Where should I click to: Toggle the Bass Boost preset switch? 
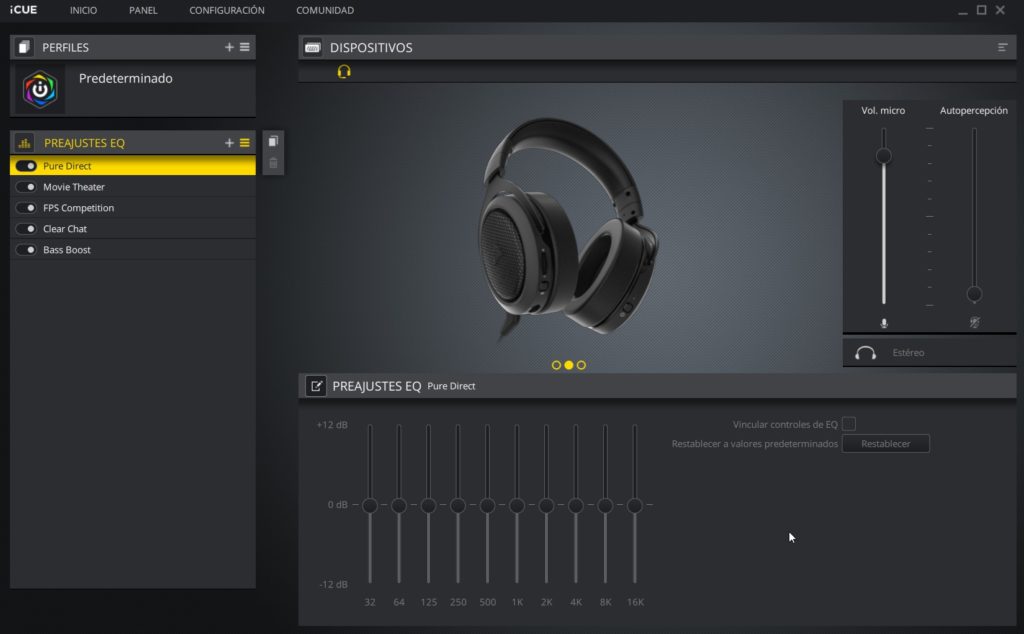pos(26,249)
